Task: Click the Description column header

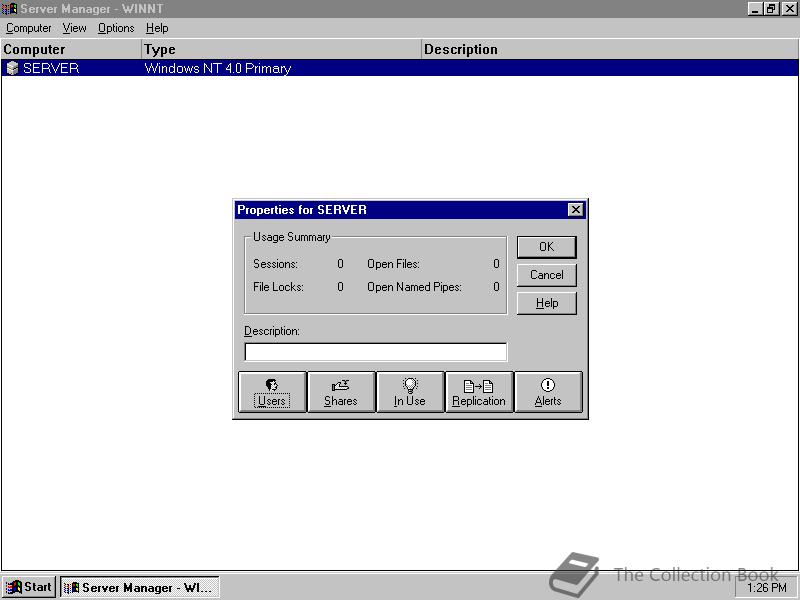Action: click(610, 49)
